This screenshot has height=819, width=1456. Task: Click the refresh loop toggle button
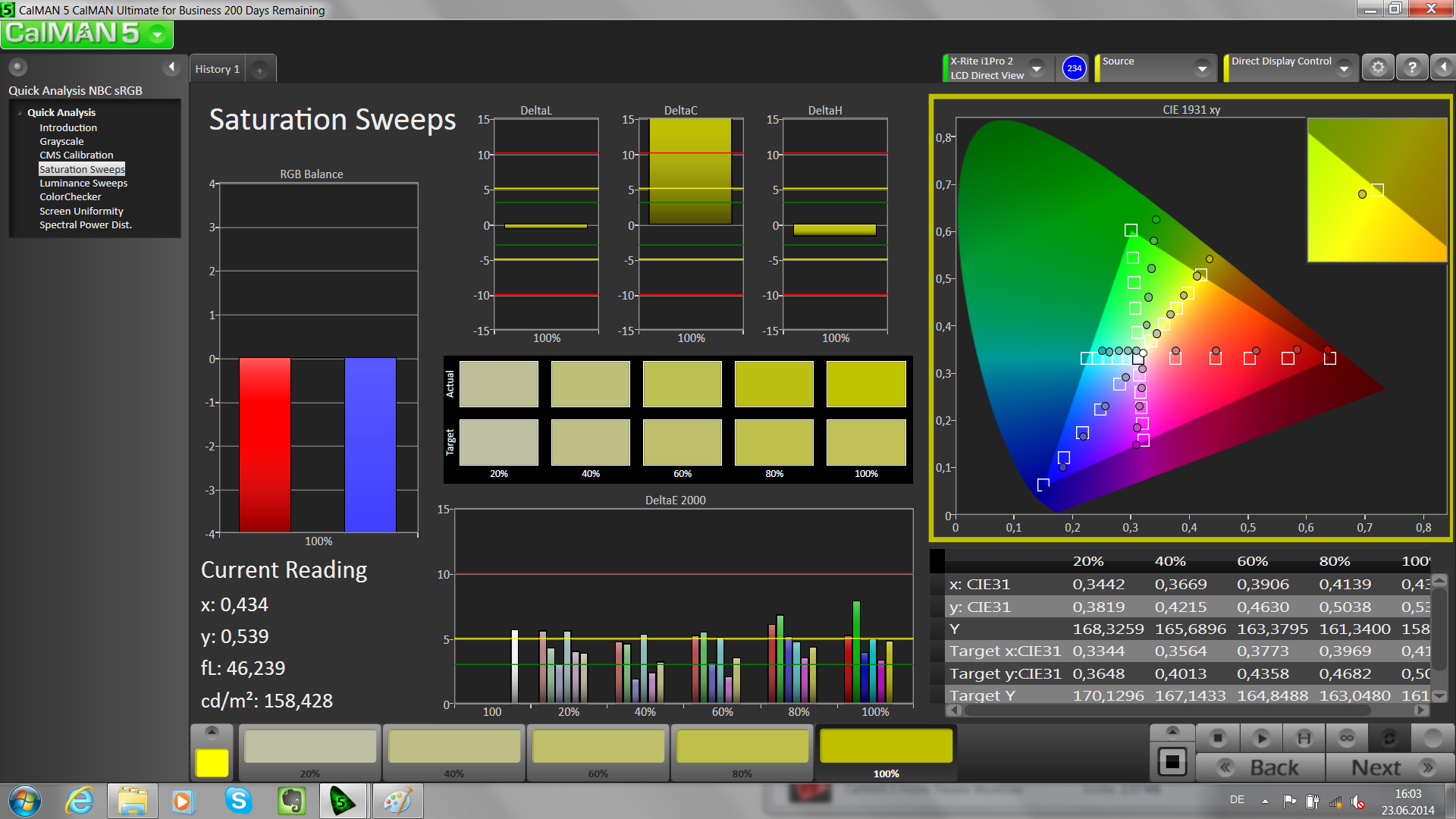point(1389,738)
